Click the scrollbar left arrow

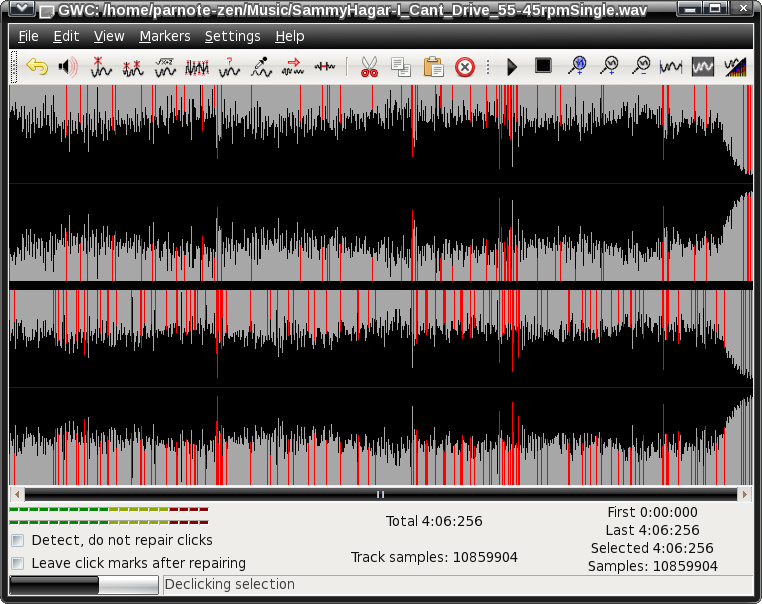coord(17,494)
